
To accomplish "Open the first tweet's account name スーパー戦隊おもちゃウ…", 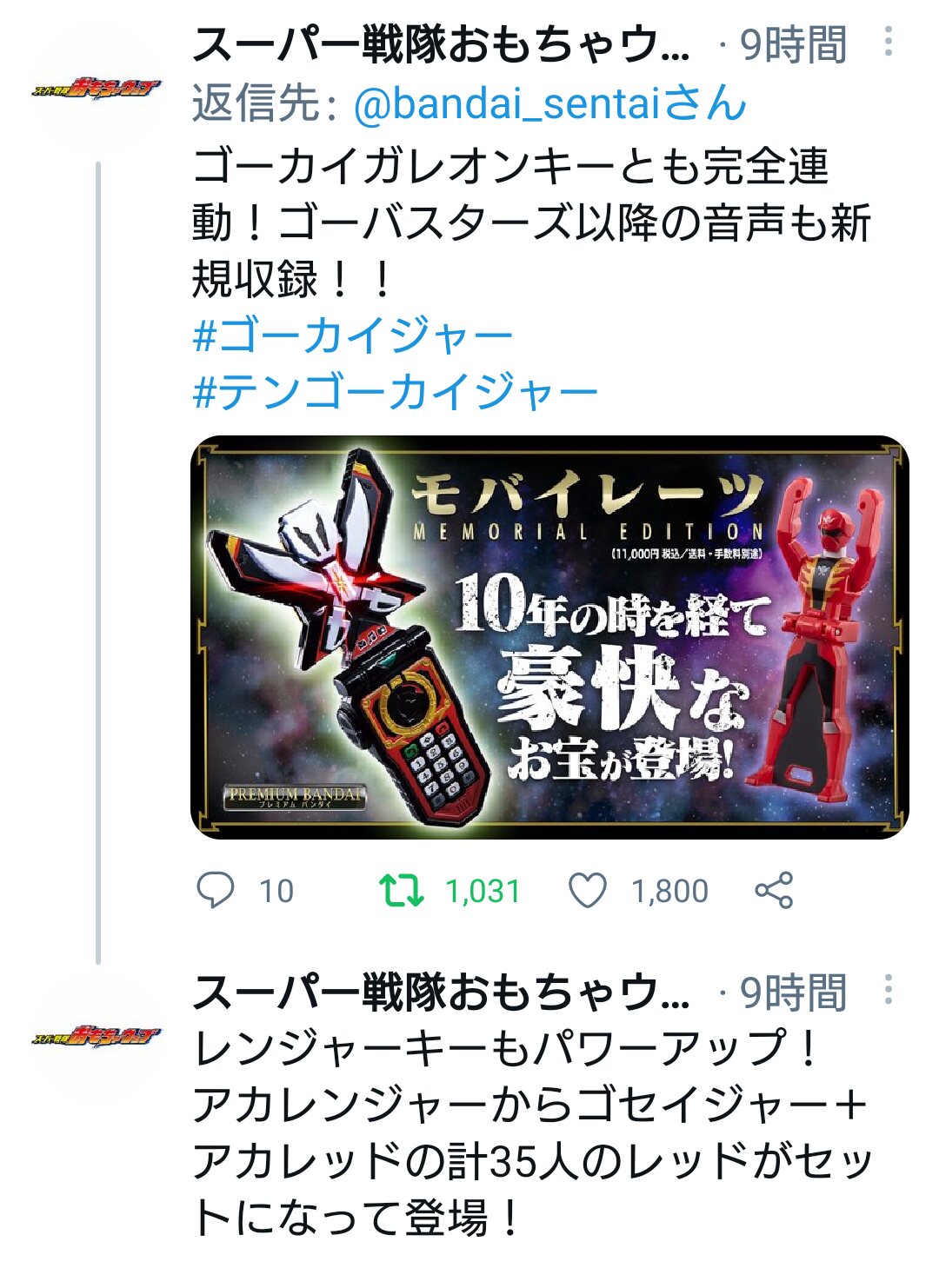I will pos(441,45).
